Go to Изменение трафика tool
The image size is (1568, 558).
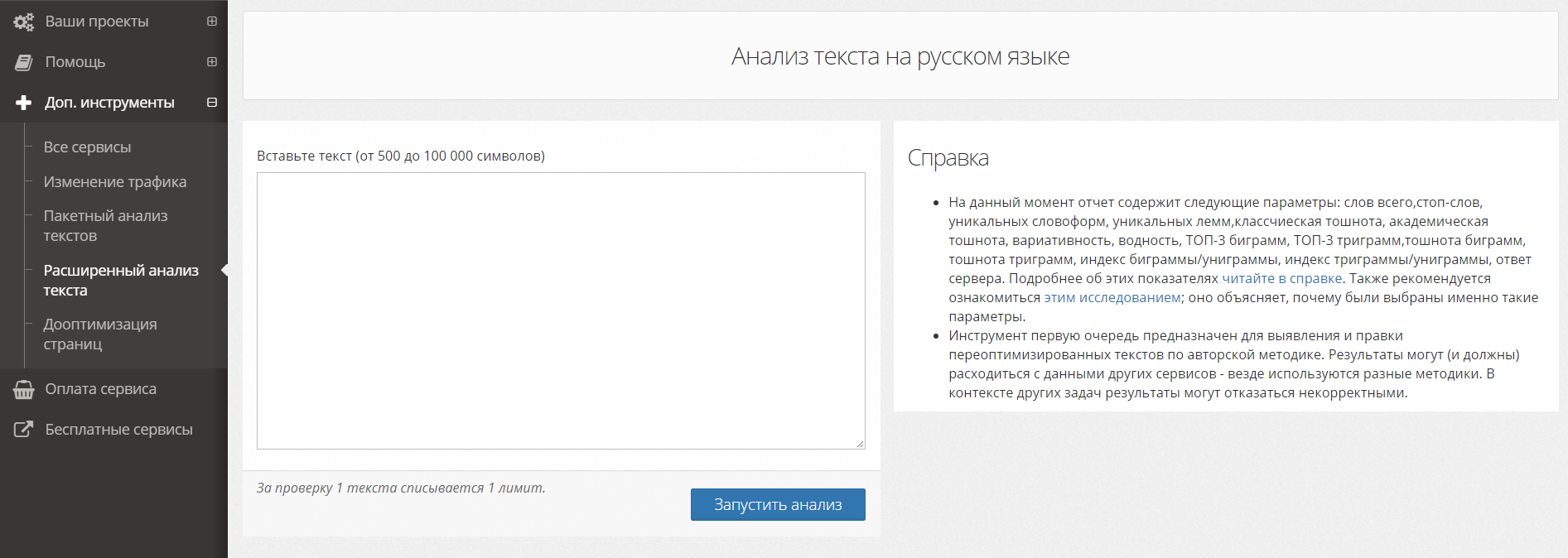pos(114,182)
